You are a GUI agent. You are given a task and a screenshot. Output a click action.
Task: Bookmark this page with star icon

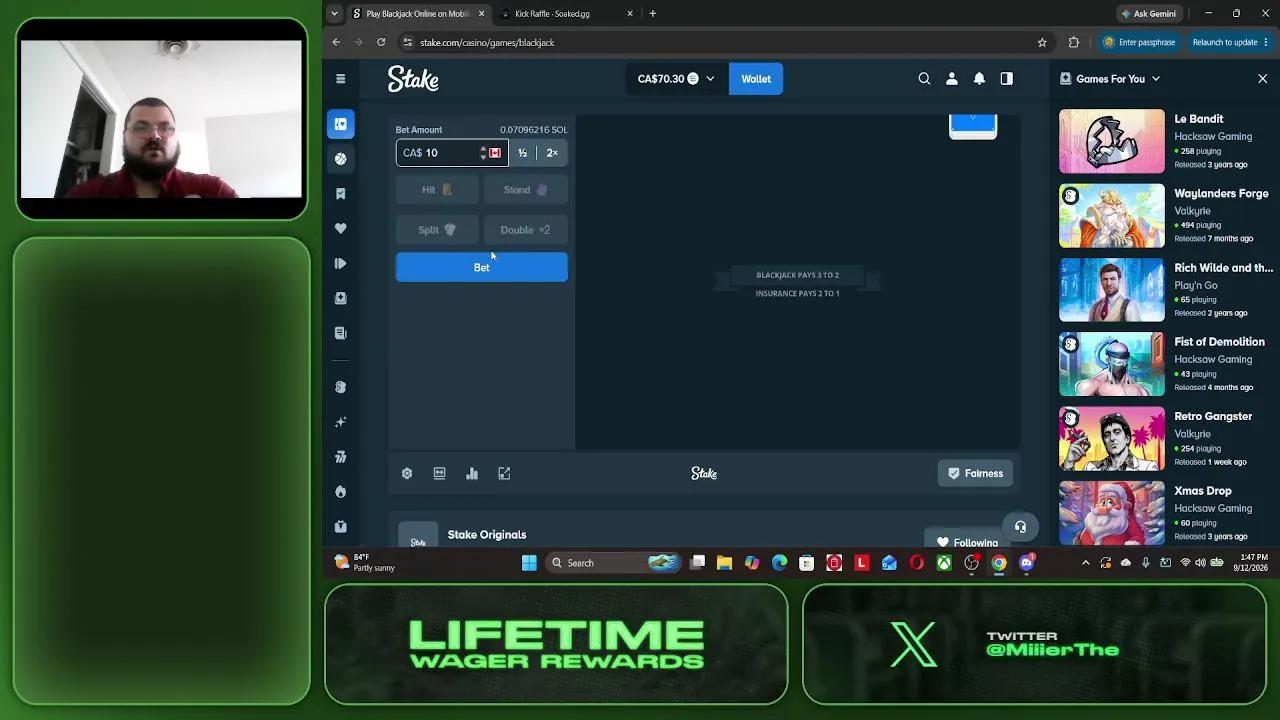(1042, 42)
